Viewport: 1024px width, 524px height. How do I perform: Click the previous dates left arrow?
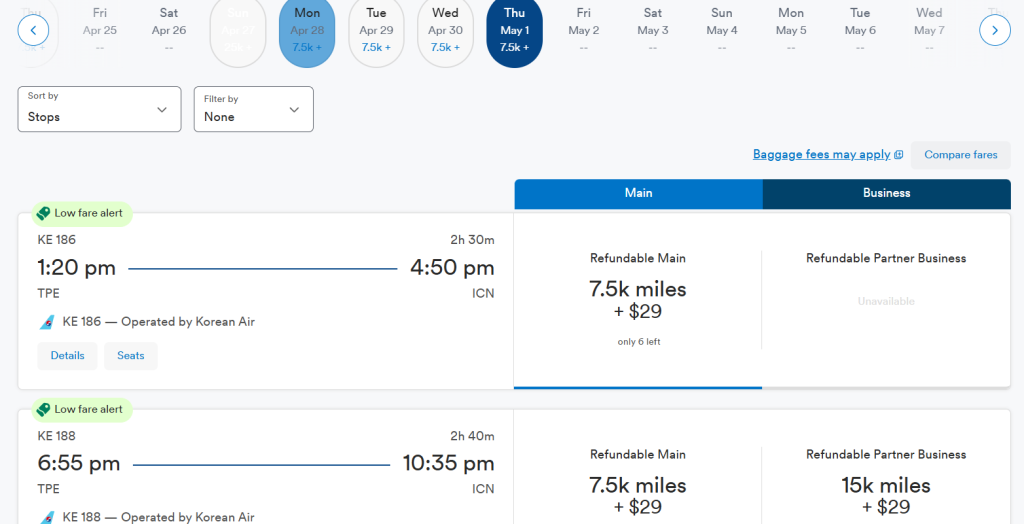pyautogui.click(x=33, y=30)
